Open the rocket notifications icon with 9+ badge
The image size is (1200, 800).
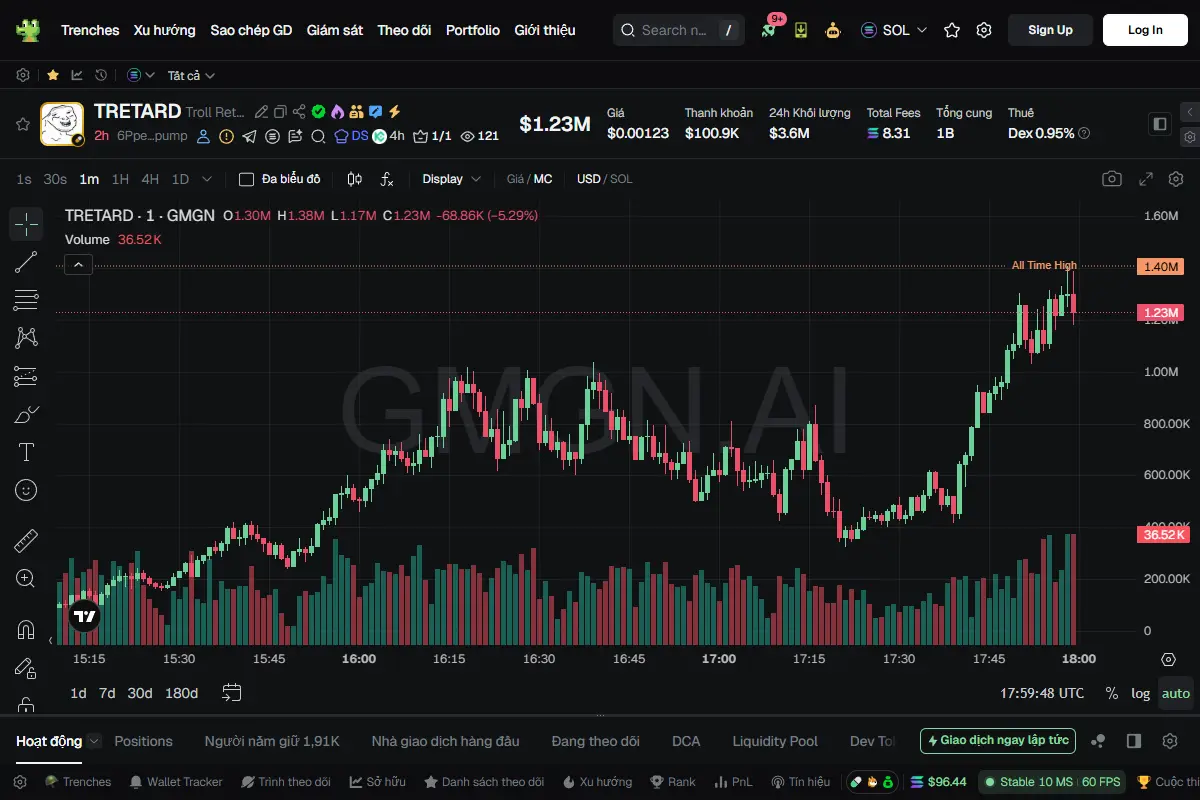[x=768, y=30]
